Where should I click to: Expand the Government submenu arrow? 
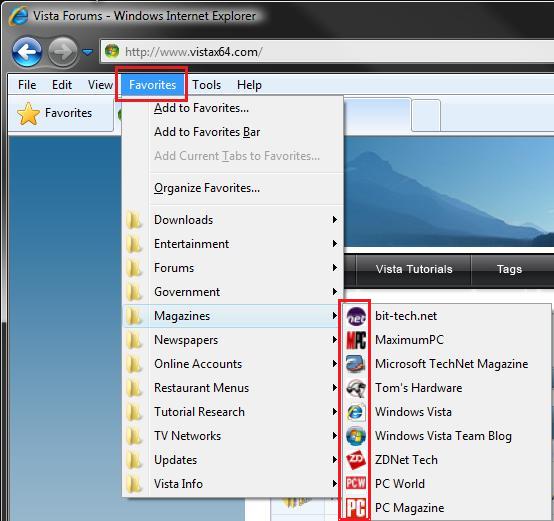334,292
